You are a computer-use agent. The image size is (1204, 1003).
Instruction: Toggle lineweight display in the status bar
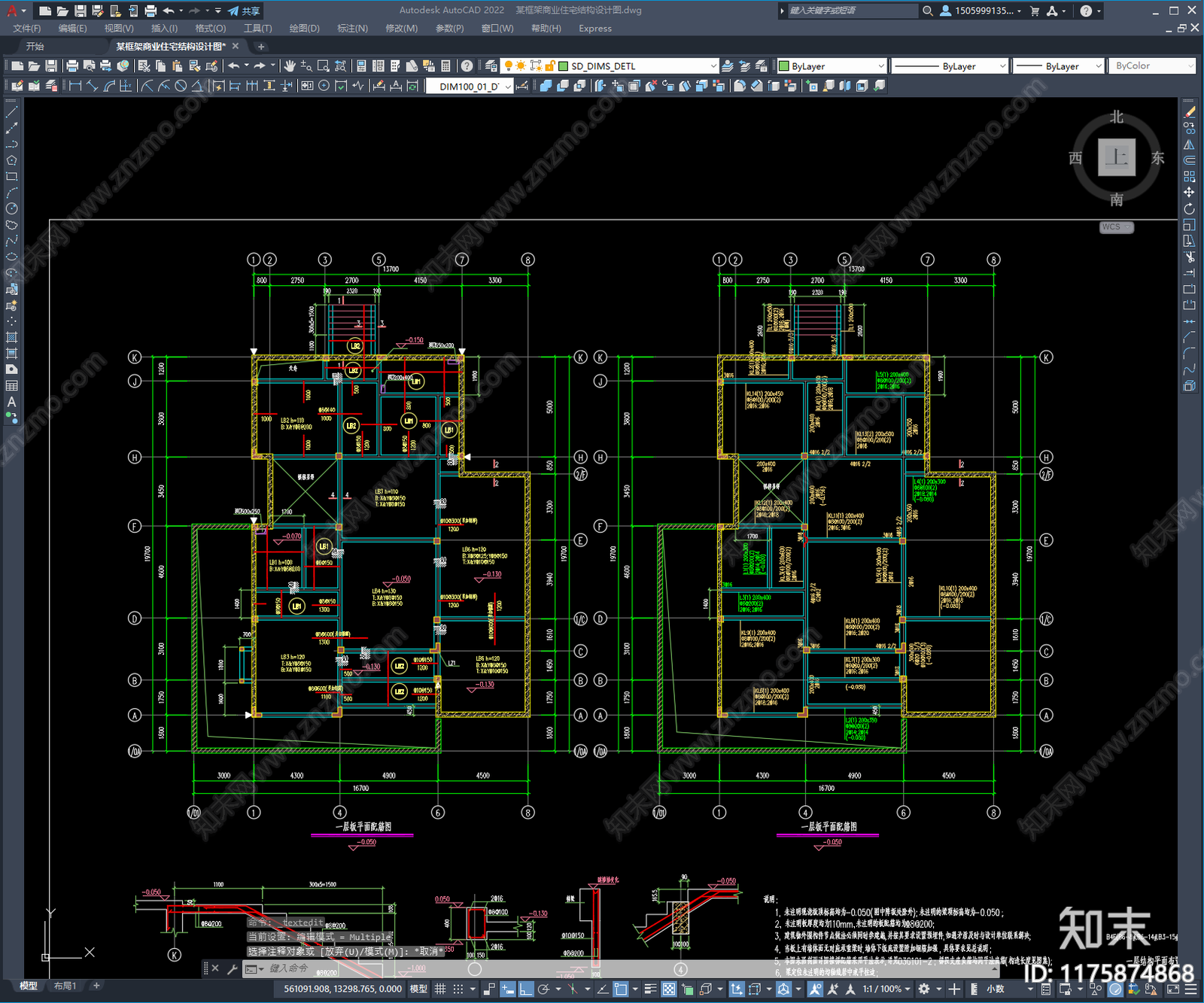click(x=651, y=989)
